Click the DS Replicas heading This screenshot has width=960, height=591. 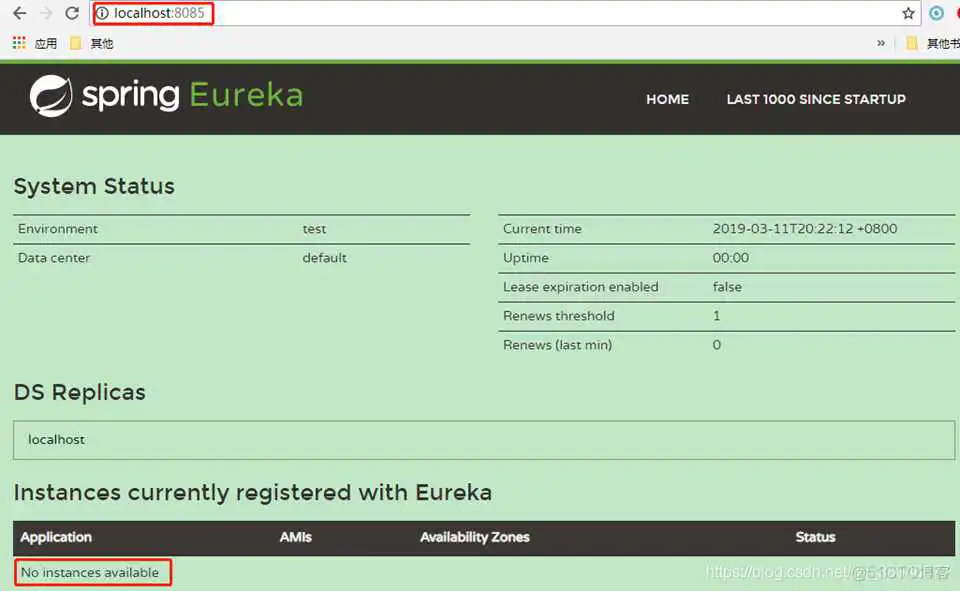point(80,392)
